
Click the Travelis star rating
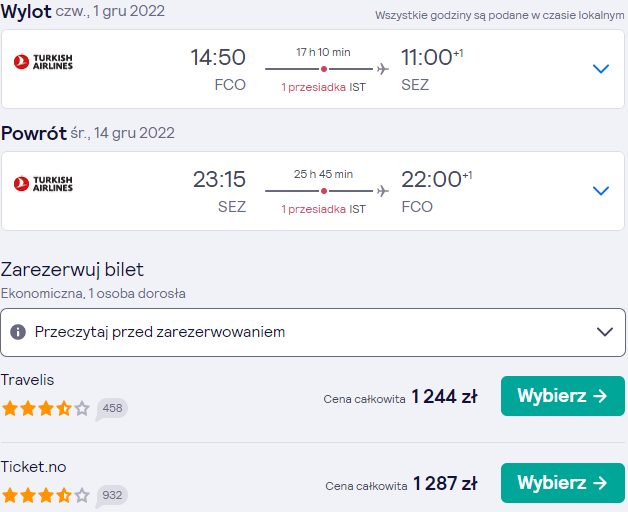click(46, 409)
